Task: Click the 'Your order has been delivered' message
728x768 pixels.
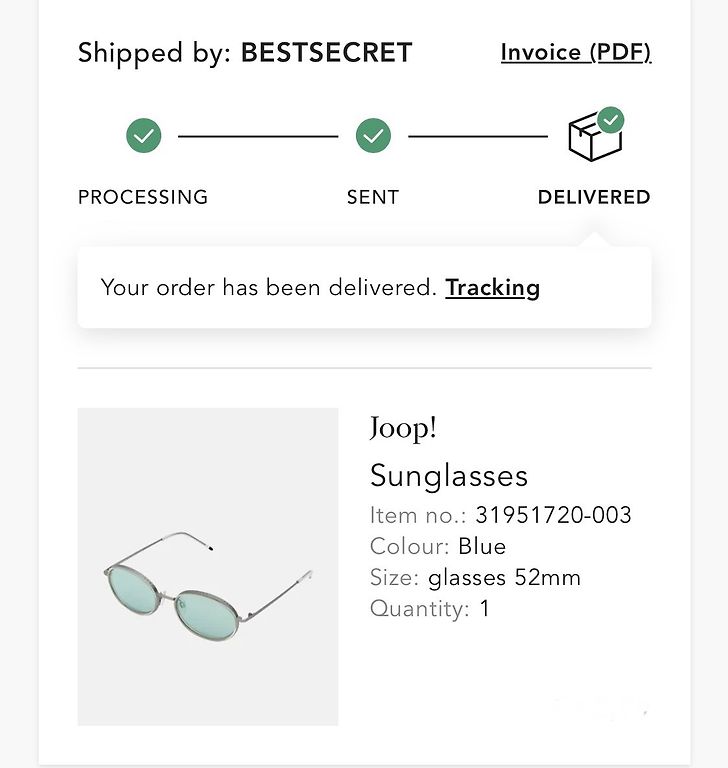Action: pyautogui.click(x=268, y=288)
